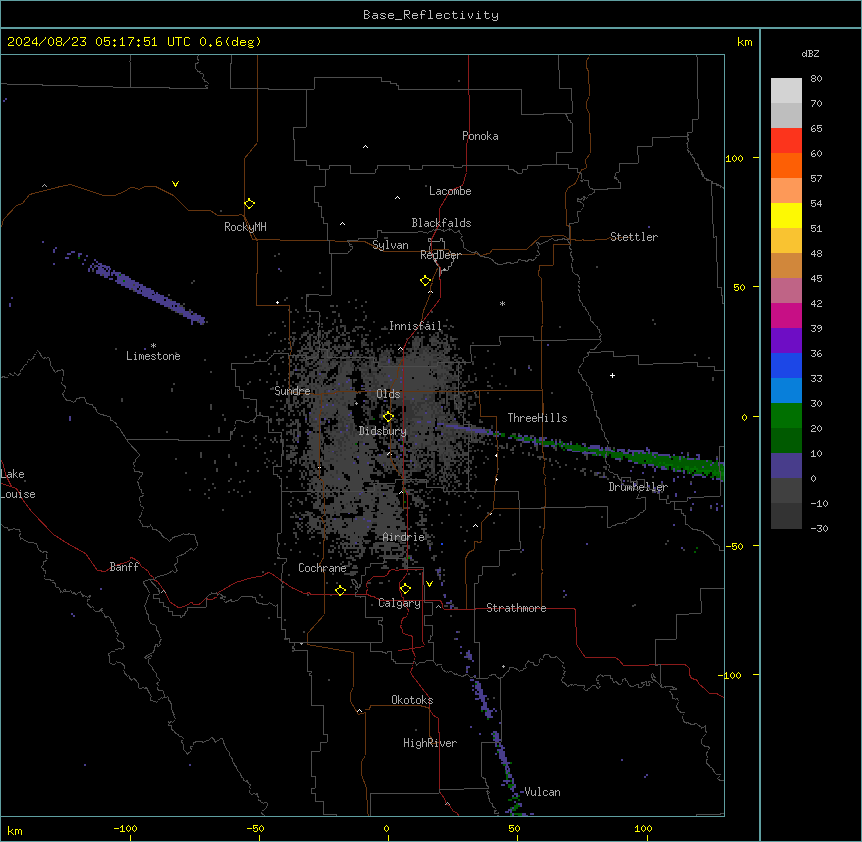Pick the yellow 51-54 dBZ legend swatch
The height and width of the screenshot is (842, 862).
point(786,215)
